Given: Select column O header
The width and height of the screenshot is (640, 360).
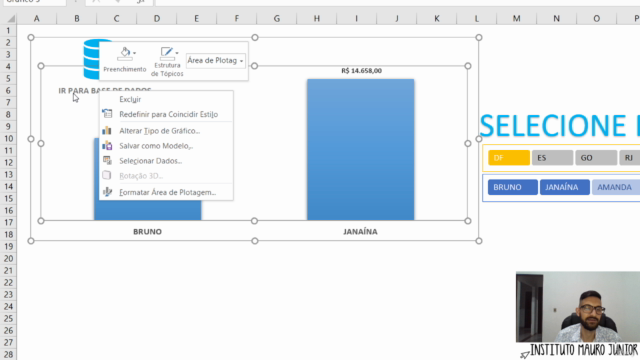Looking at the screenshot, I should (x=597, y=18).
